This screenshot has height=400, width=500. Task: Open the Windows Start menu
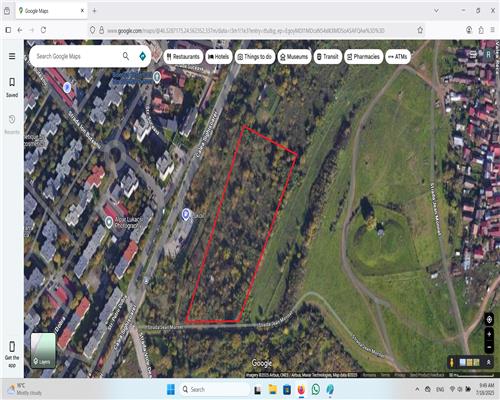[171, 389]
